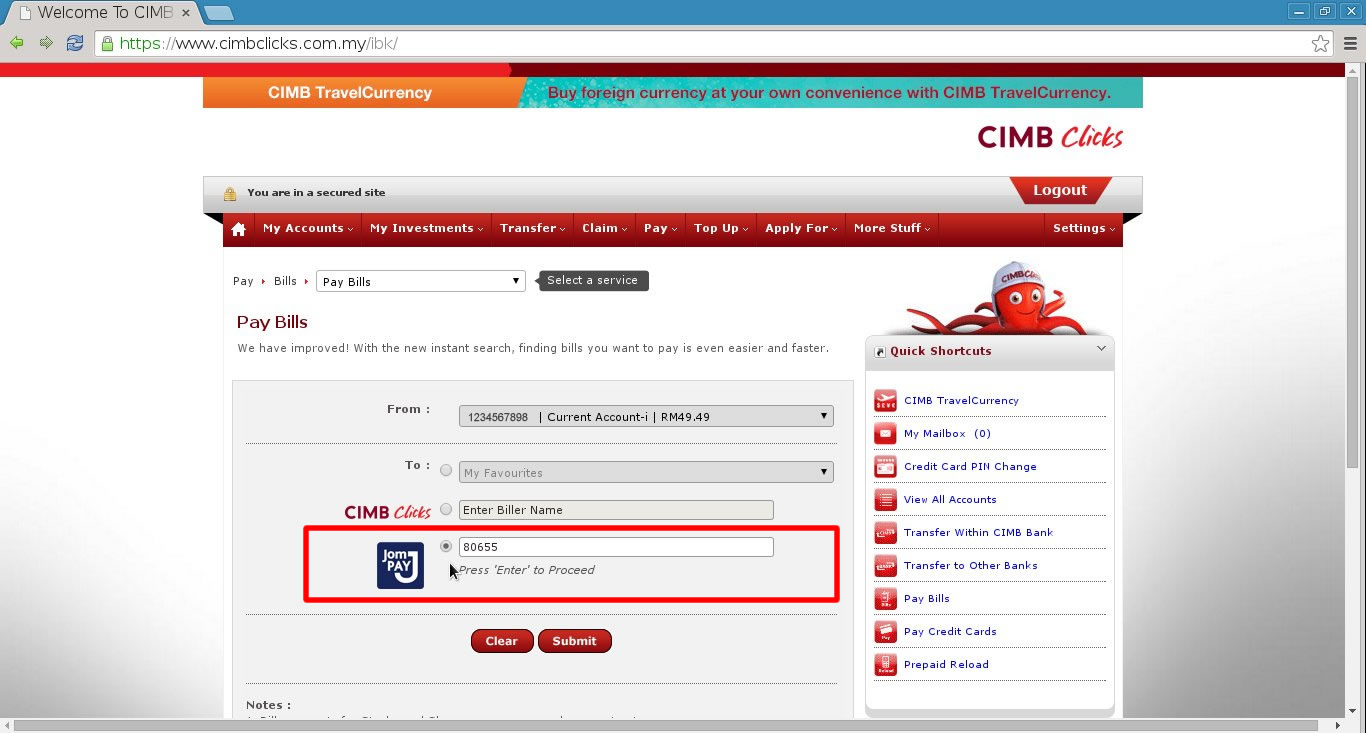1366x733 pixels.
Task: Click the CIMB TravelCurrency shortcut icon
Action: point(885,401)
